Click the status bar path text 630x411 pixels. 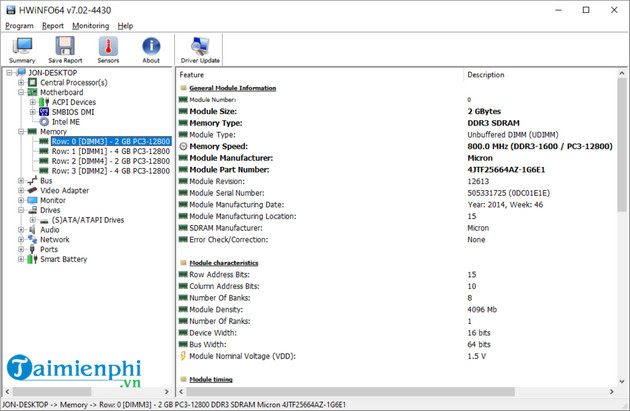174,405
